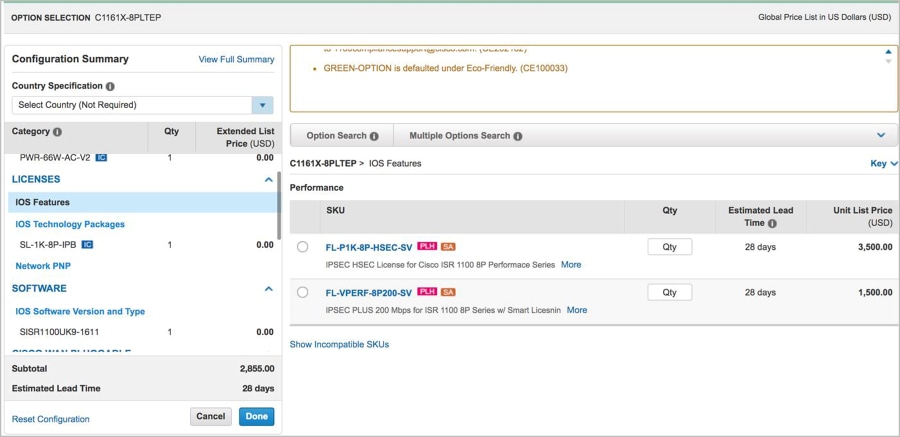Click the Country Specification info icon
The image size is (900, 437).
[110, 86]
